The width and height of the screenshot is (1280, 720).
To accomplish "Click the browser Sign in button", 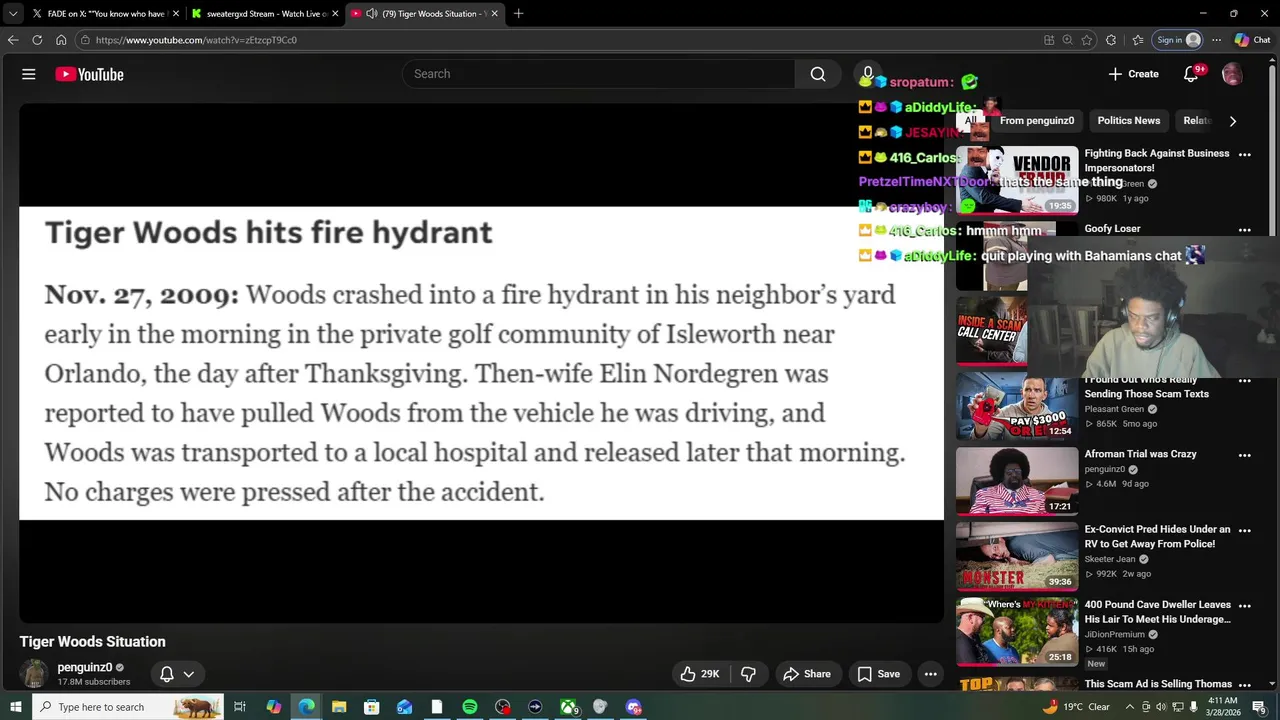I will point(1178,40).
